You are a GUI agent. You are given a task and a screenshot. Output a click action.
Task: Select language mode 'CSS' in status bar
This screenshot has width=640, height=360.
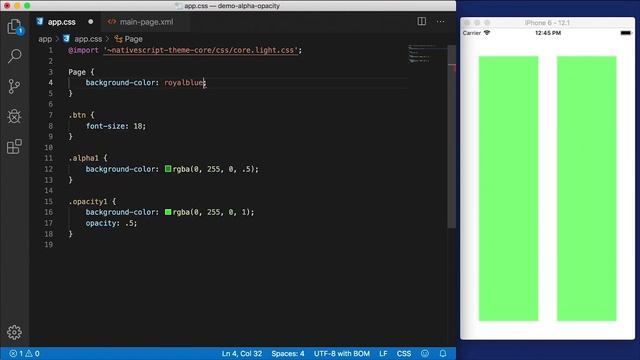[x=404, y=353]
